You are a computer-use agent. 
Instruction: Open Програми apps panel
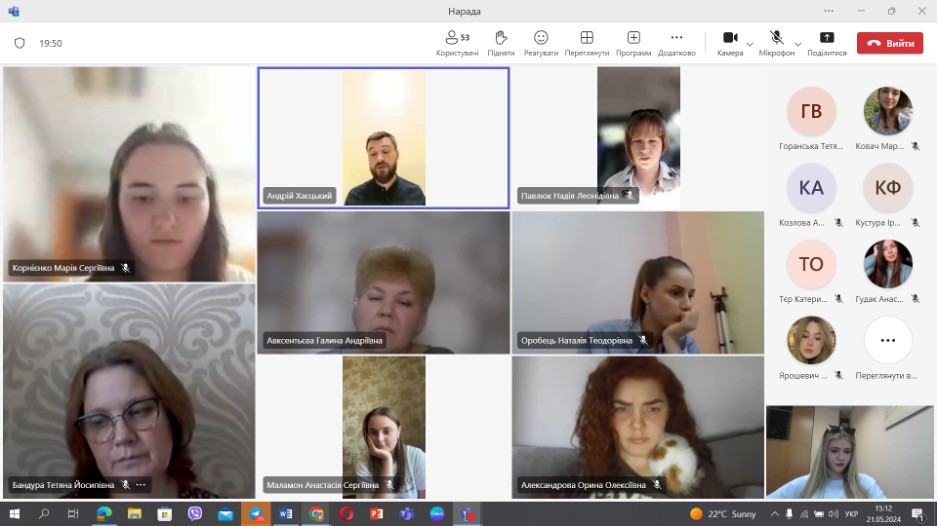pos(633,43)
